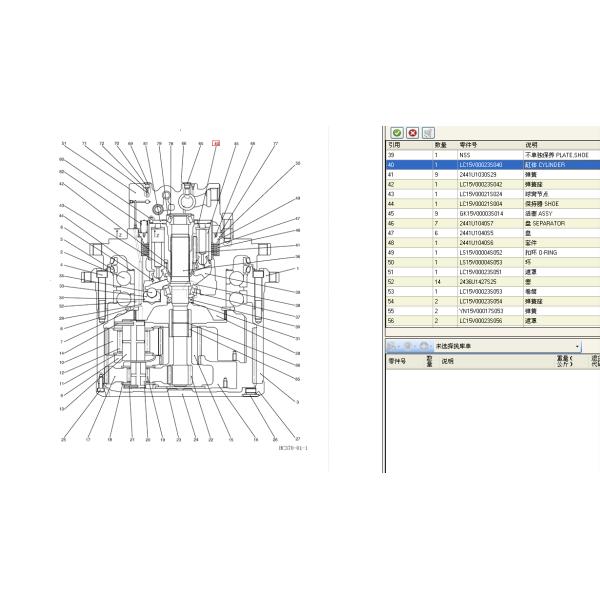Click the 数量 column header in parts table
Image resolution: width=600 pixels, height=600 pixels.
pos(444,145)
